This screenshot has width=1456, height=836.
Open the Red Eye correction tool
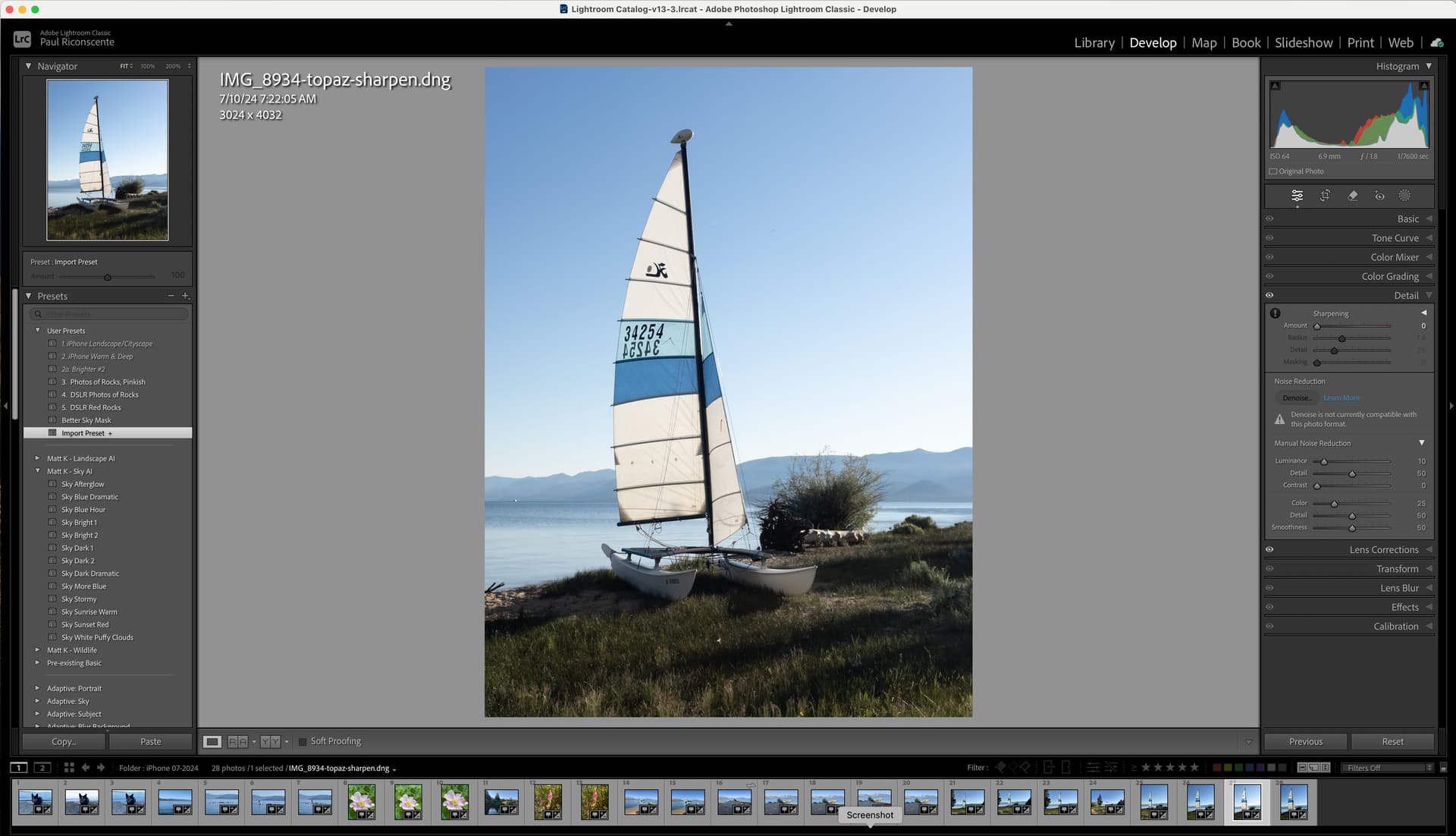[1379, 196]
